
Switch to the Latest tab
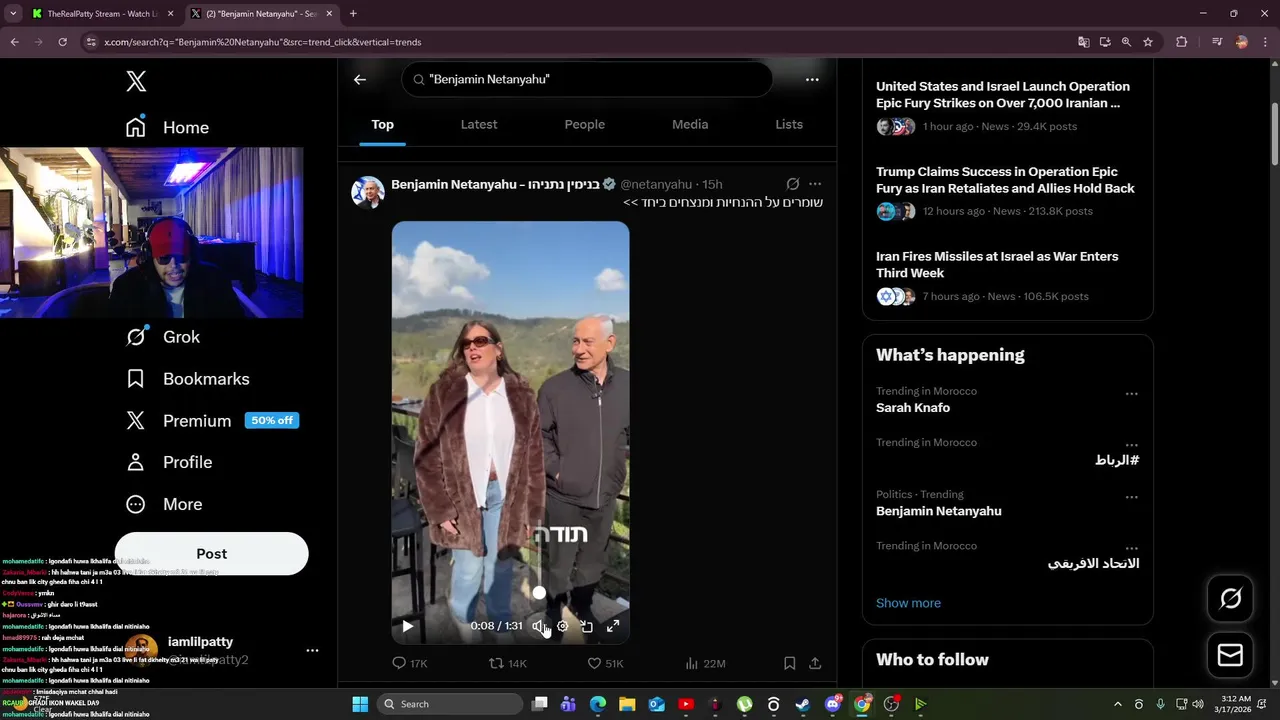(479, 124)
